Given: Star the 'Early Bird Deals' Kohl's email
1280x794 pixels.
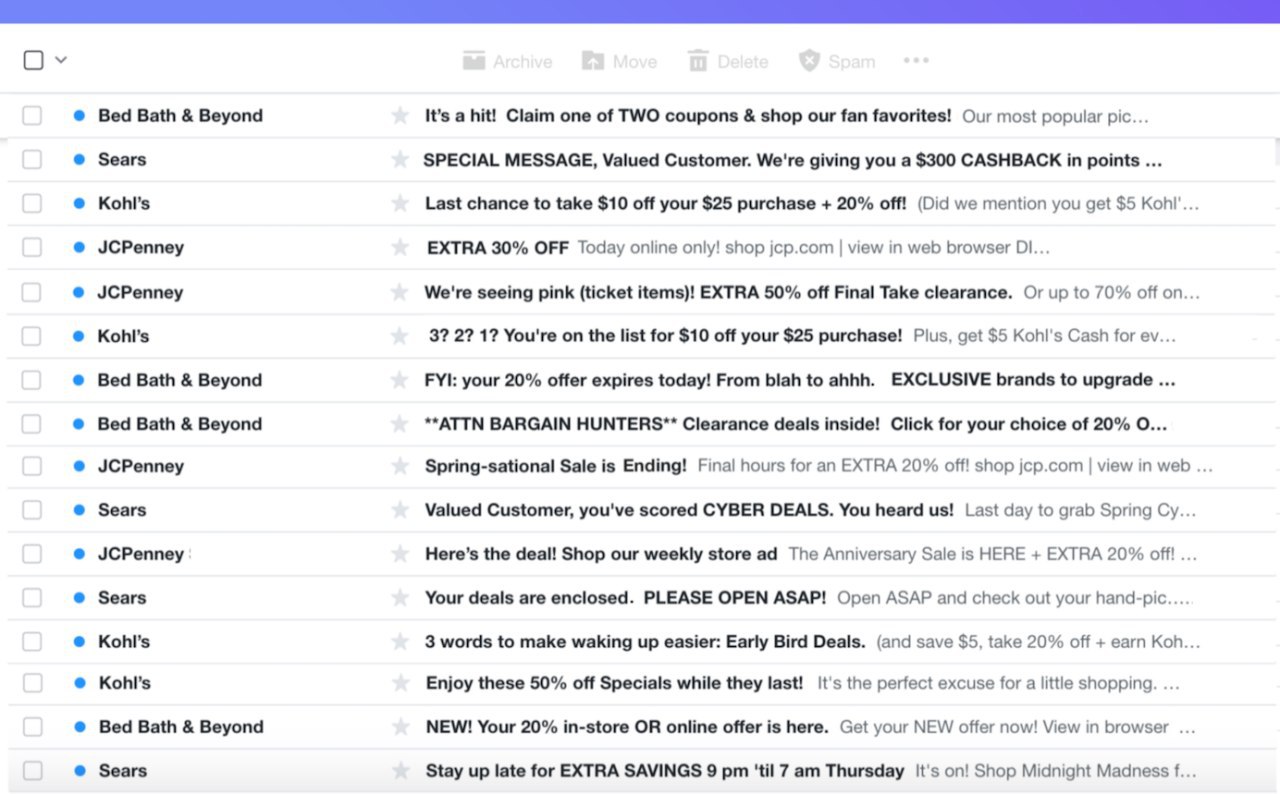Looking at the screenshot, I should [400, 642].
